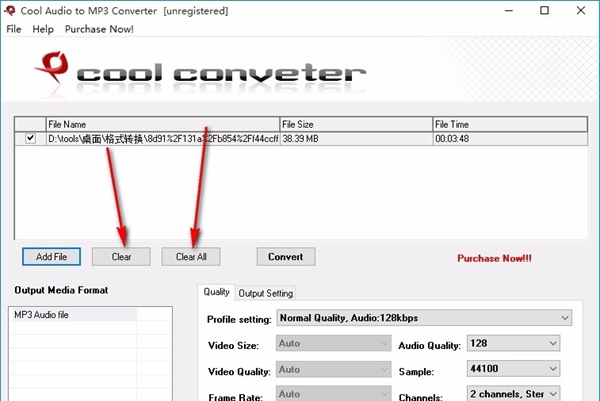This screenshot has height=401, width=600.
Task: Close the converter window
Action: 580,11
